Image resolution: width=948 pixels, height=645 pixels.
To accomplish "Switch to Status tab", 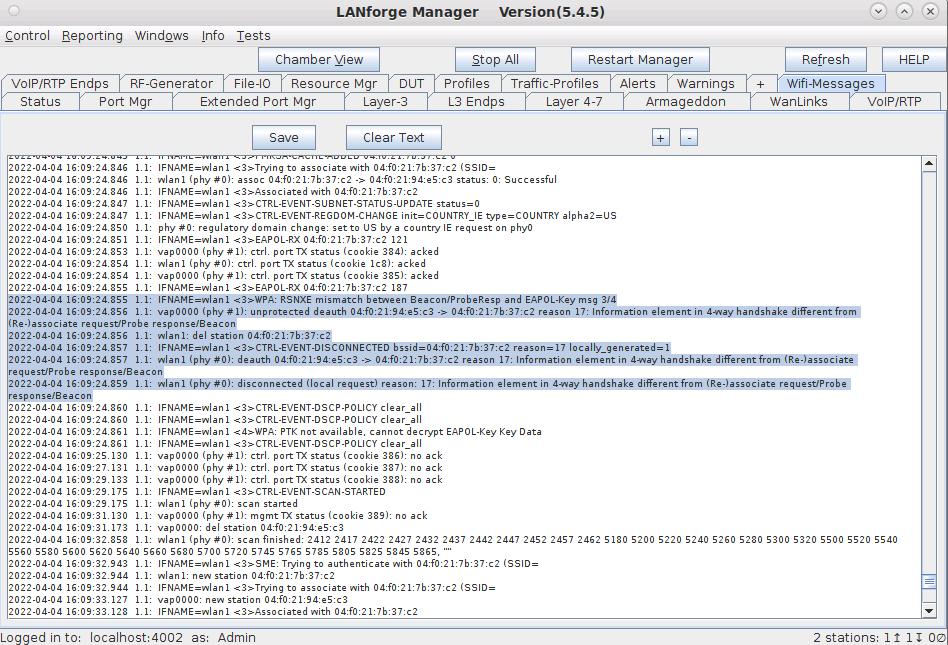I will click(41, 102).
